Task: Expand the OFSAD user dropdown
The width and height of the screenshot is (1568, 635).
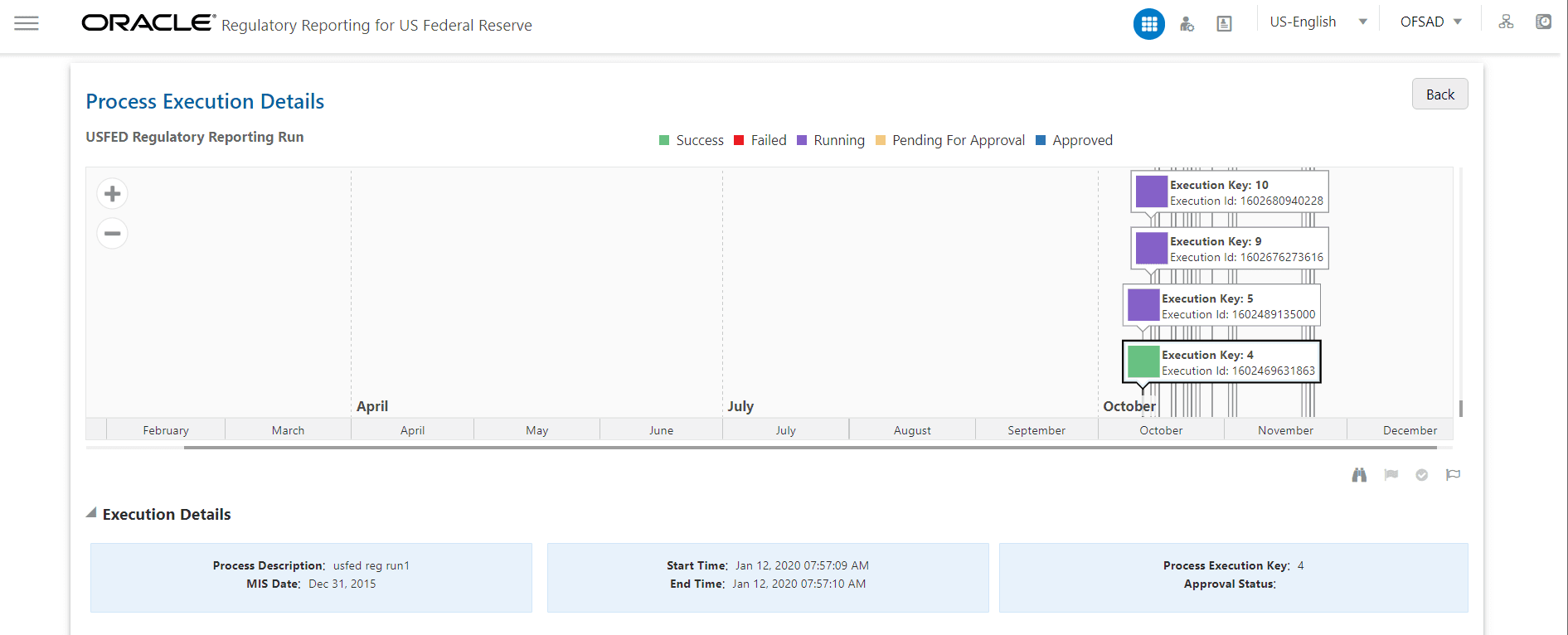Action: (x=1431, y=22)
